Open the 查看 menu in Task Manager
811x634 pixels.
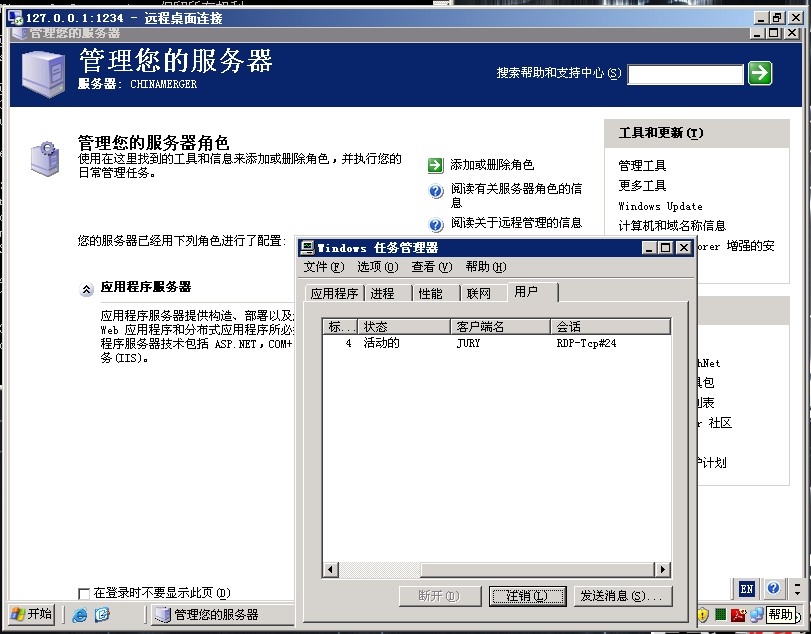click(431, 267)
